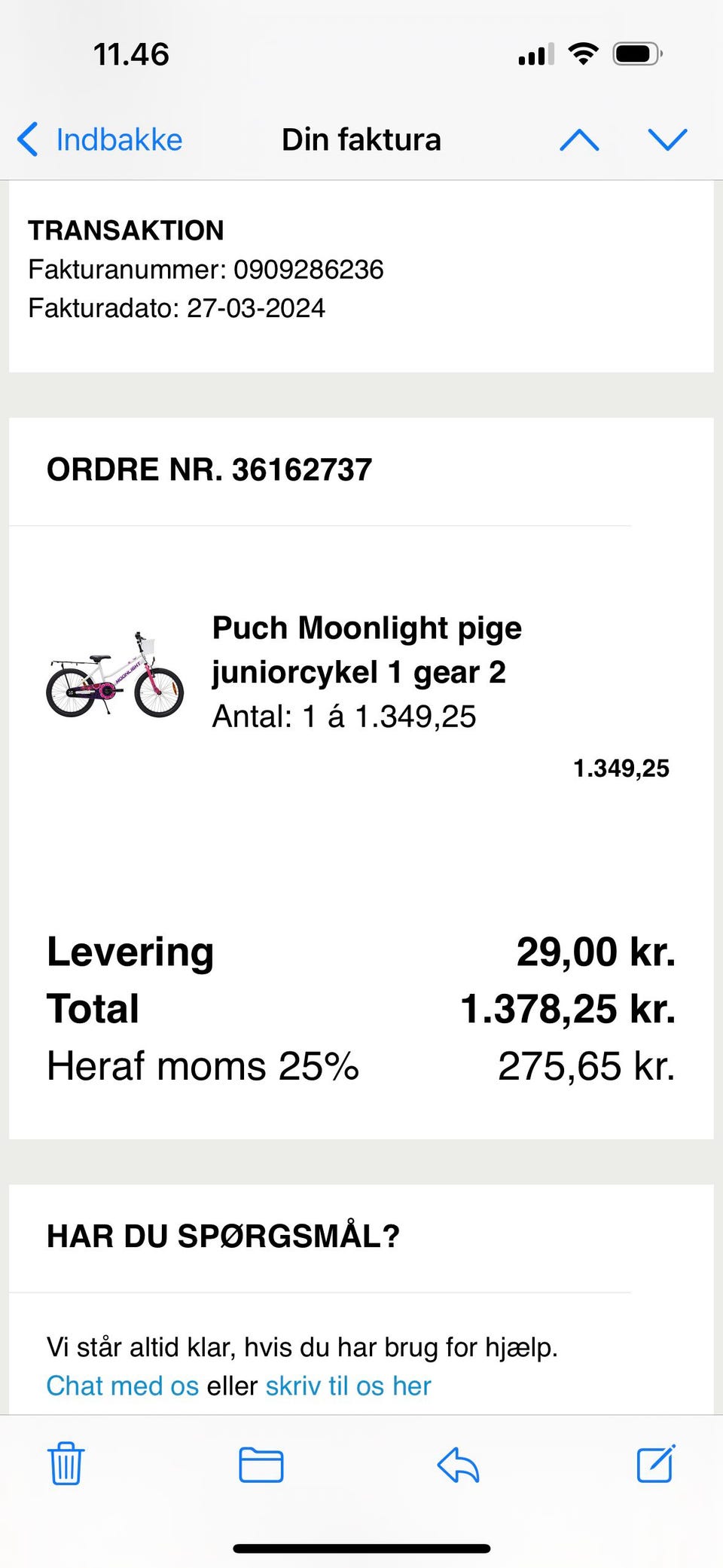Open the 'Chat med os' link
Screen dimensions: 723x1568
pyautogui.click(x=122, y=1386)
